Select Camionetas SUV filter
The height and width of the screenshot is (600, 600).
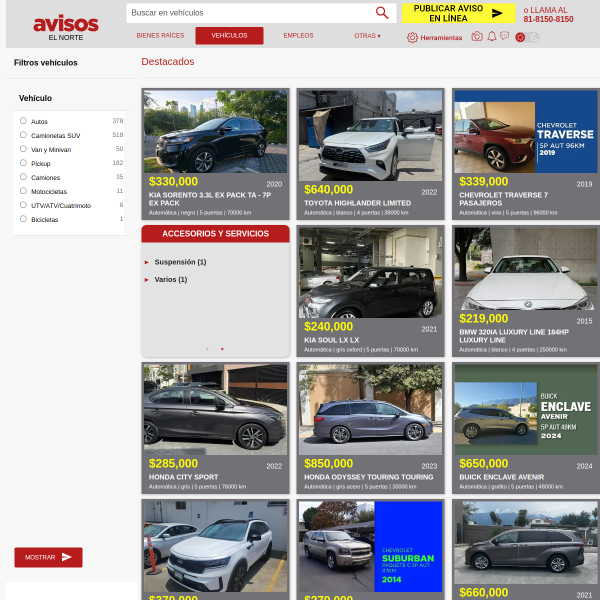(23, 135)
